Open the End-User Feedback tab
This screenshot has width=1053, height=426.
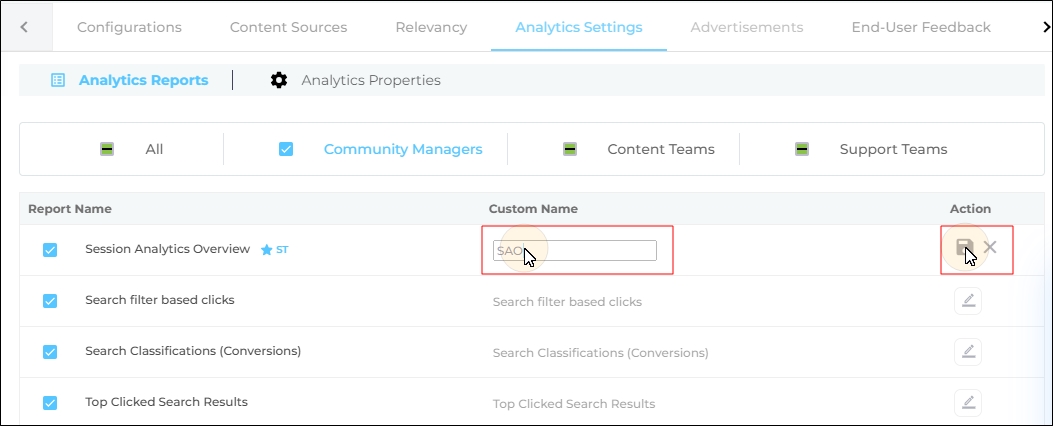click(x=920, y=27)
